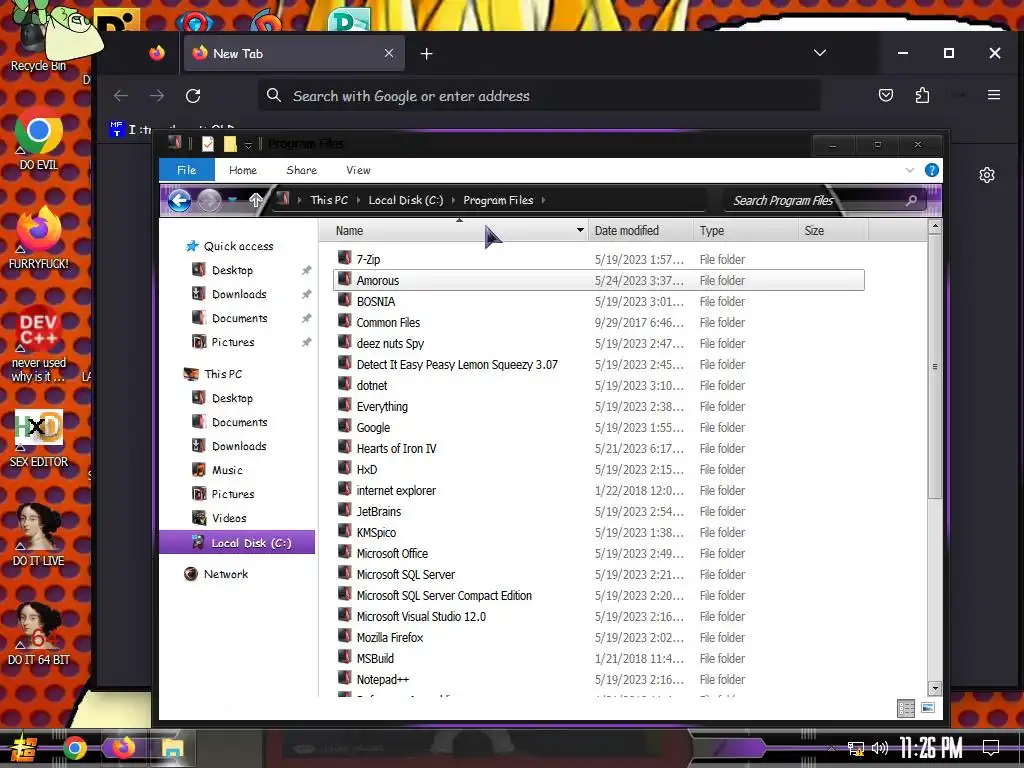Open Start menu on taskbar
The width and height of the screenshot is (1024, 768).
[24, 748]
